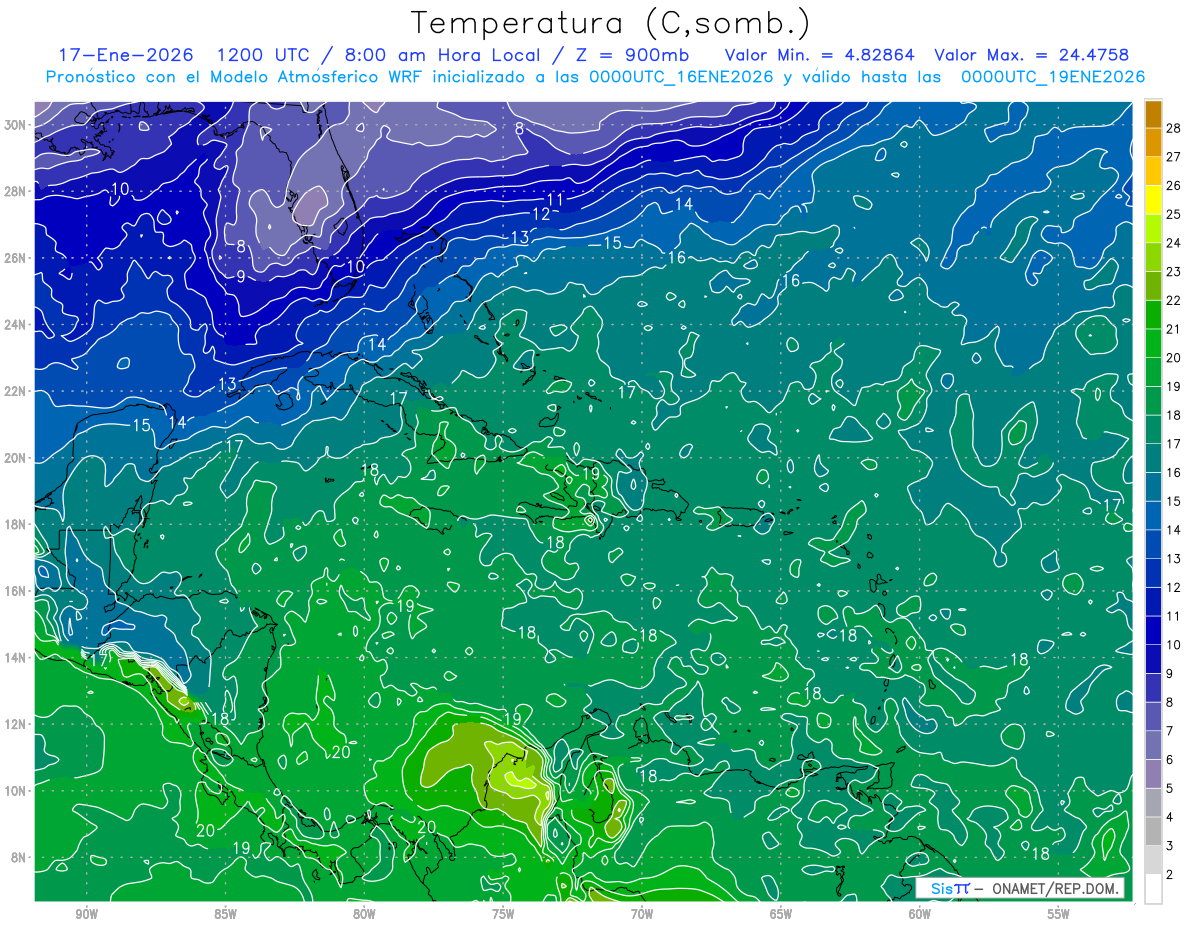
Task: Click the contour label 12 on the map
Action: 541,214
